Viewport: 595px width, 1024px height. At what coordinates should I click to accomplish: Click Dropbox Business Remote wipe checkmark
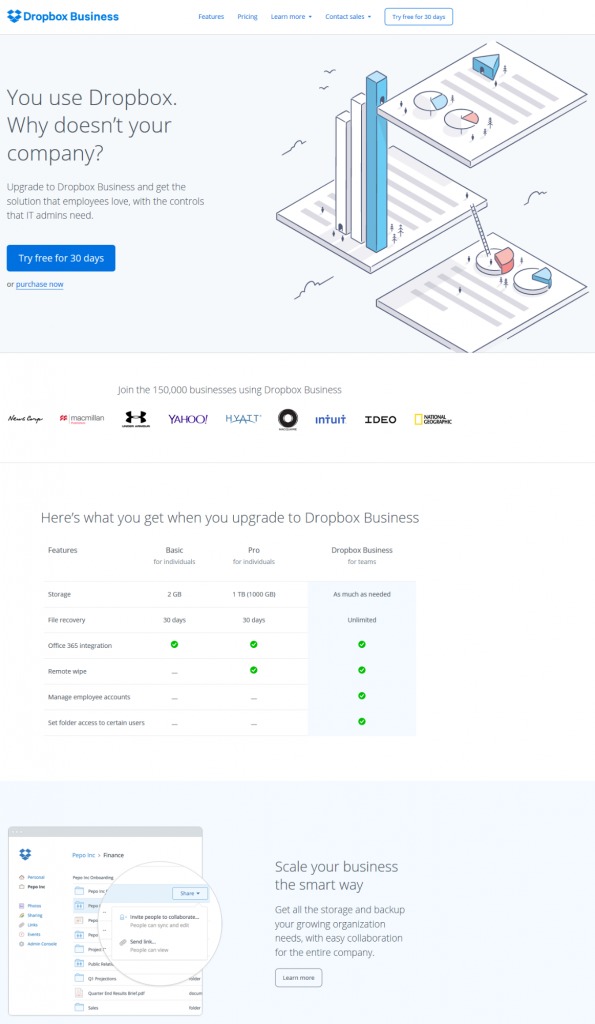[362, 670]
